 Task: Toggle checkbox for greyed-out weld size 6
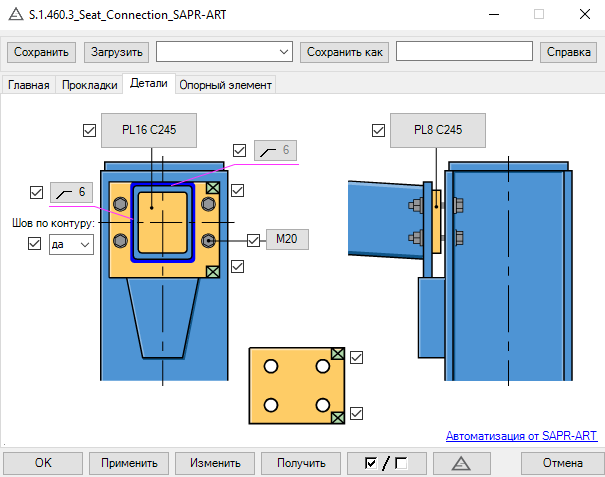pos(240,151)
